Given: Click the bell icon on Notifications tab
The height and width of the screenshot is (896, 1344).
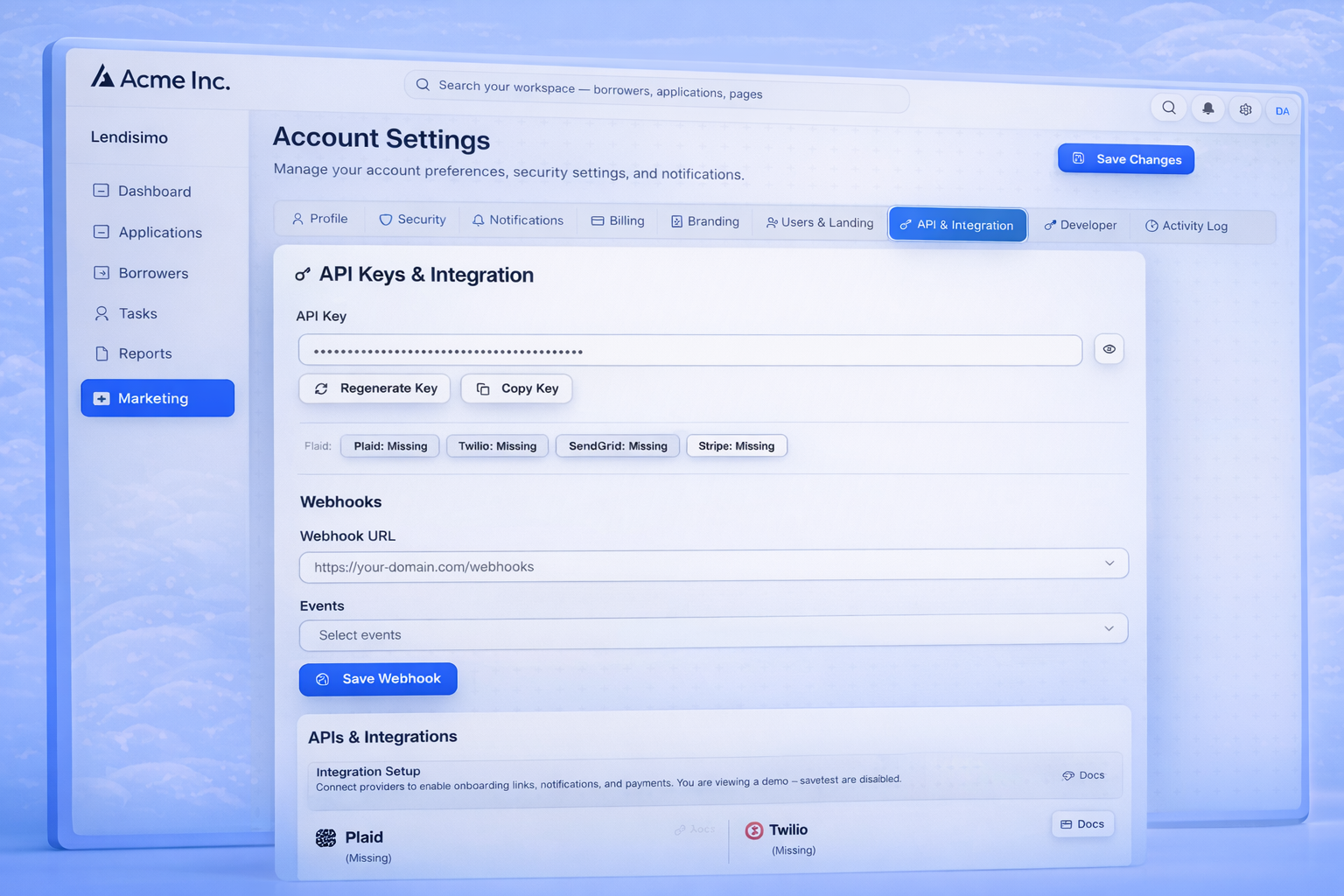Looking at the screenshot, I should [x=478, y=220].
